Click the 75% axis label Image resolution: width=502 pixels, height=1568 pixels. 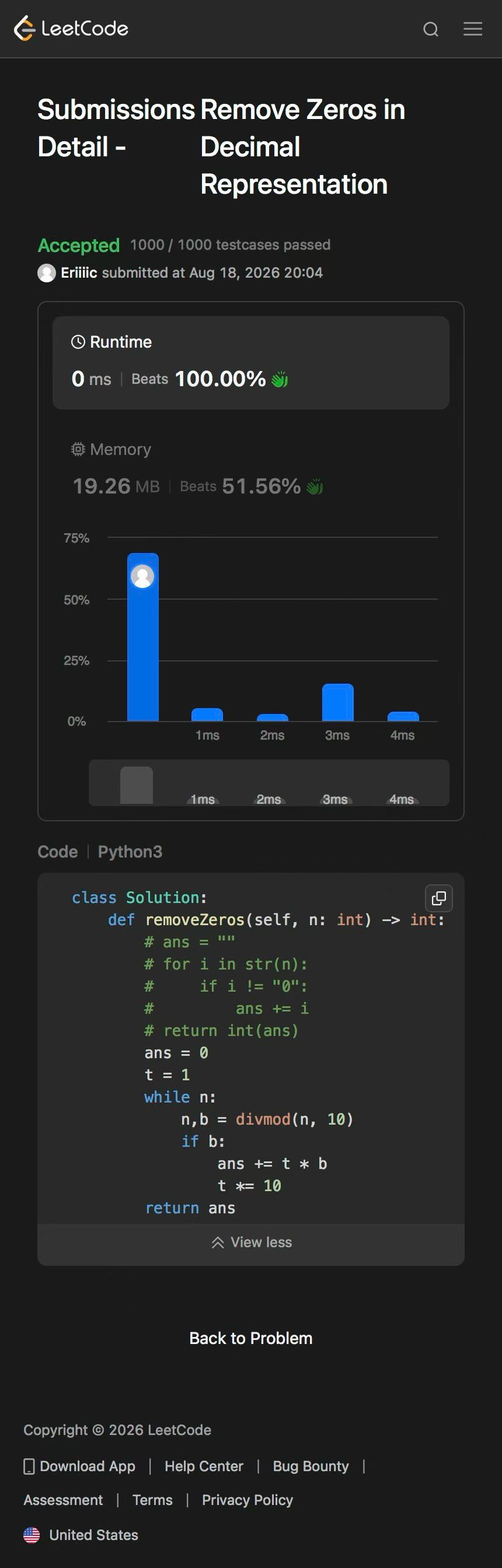[x=76, y=538]
